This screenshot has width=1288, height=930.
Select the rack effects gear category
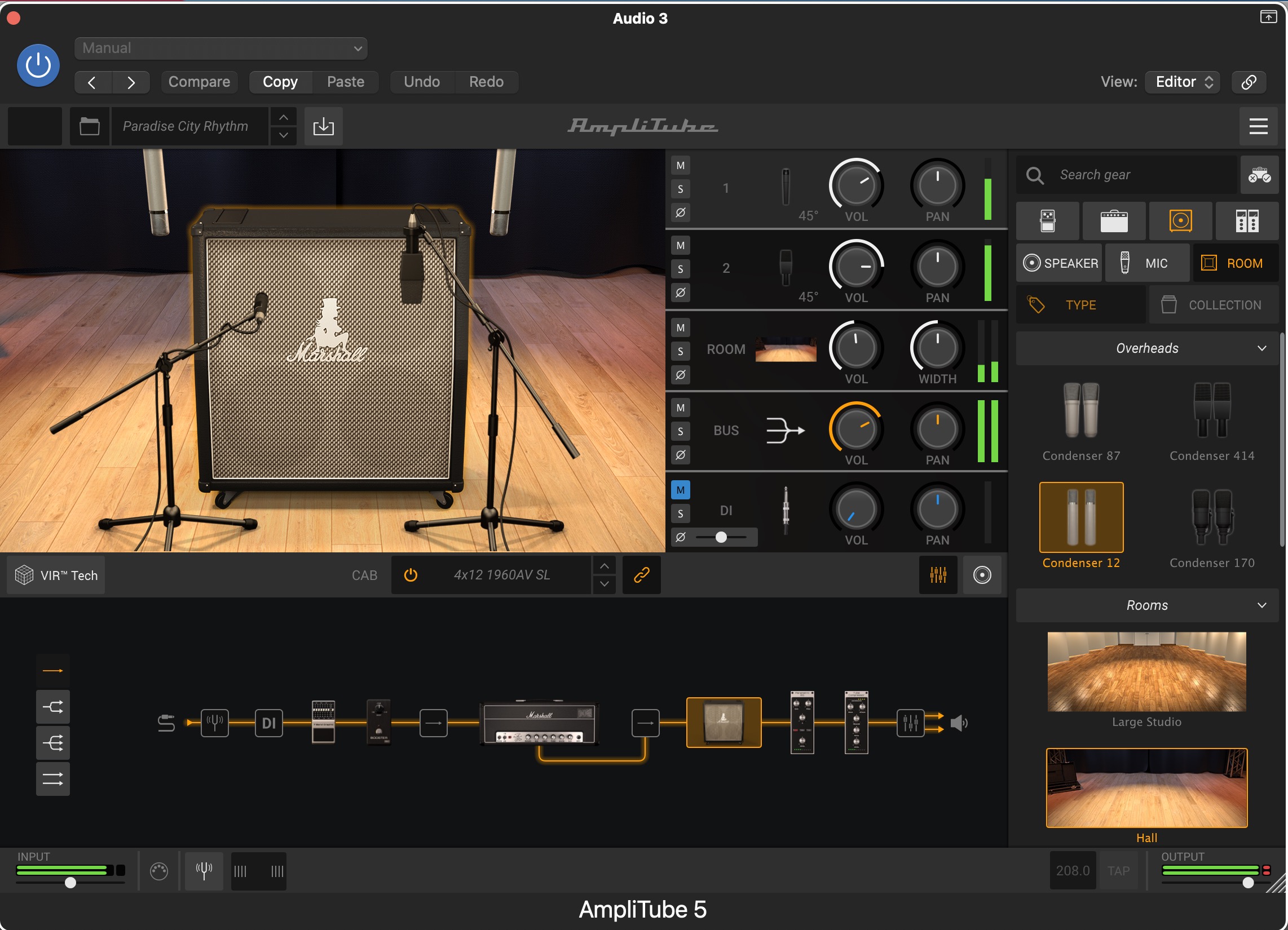(x=1247, y=221)
